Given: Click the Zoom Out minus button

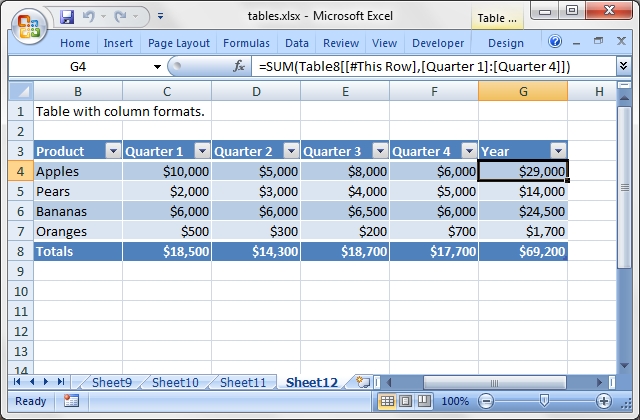Looking at the screenshot, I should 486,401.
